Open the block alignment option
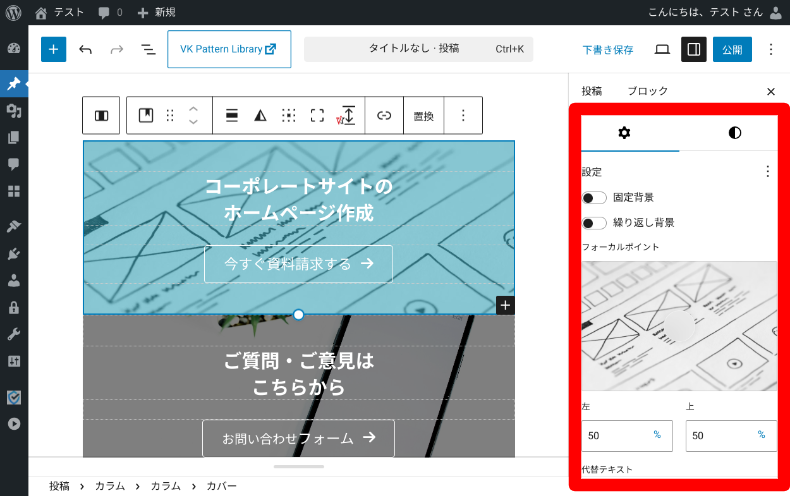This screenshot has width=790, height=496. 232,115
